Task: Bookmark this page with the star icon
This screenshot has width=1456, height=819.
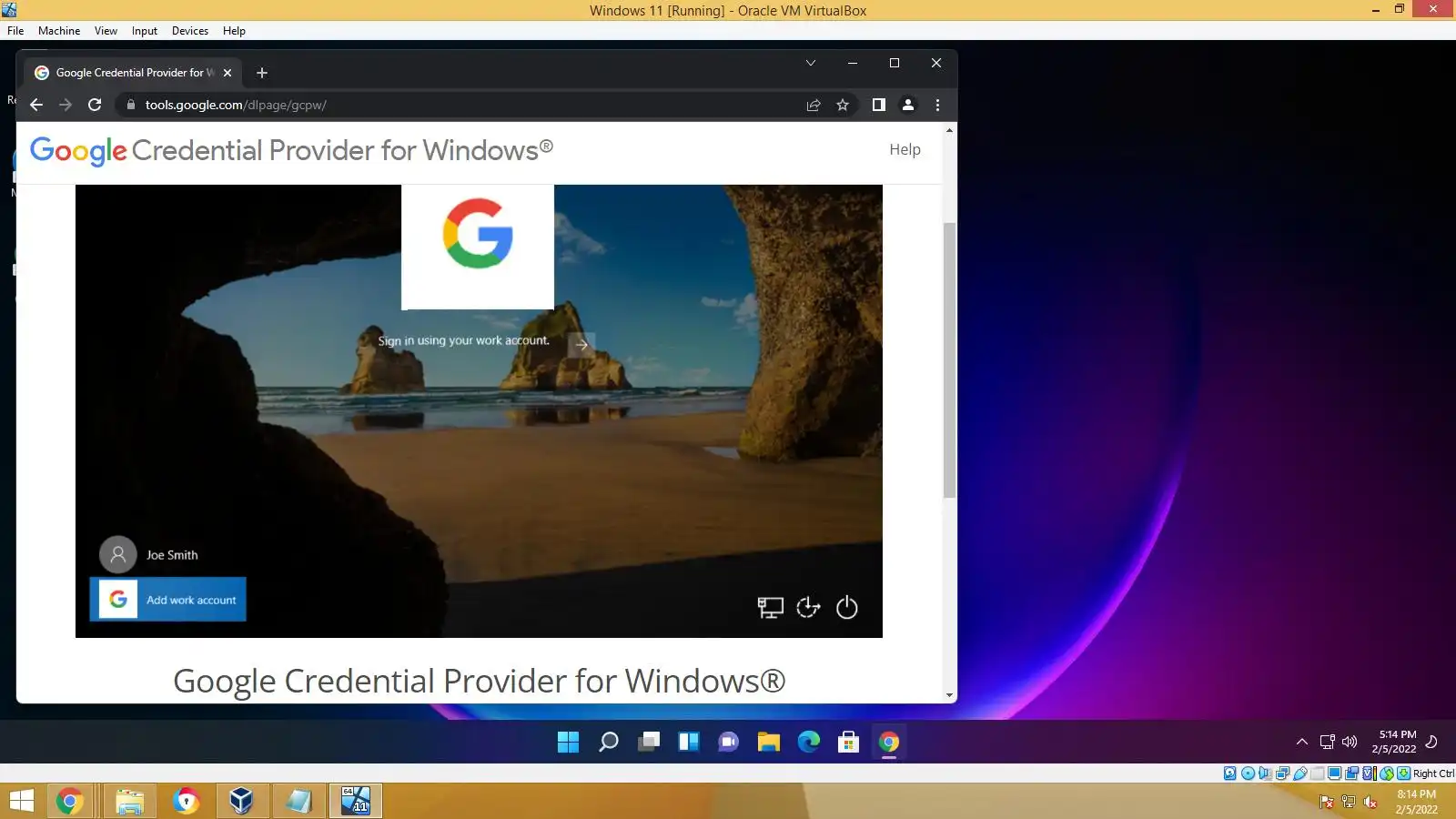Action: [x=843, y=105]
